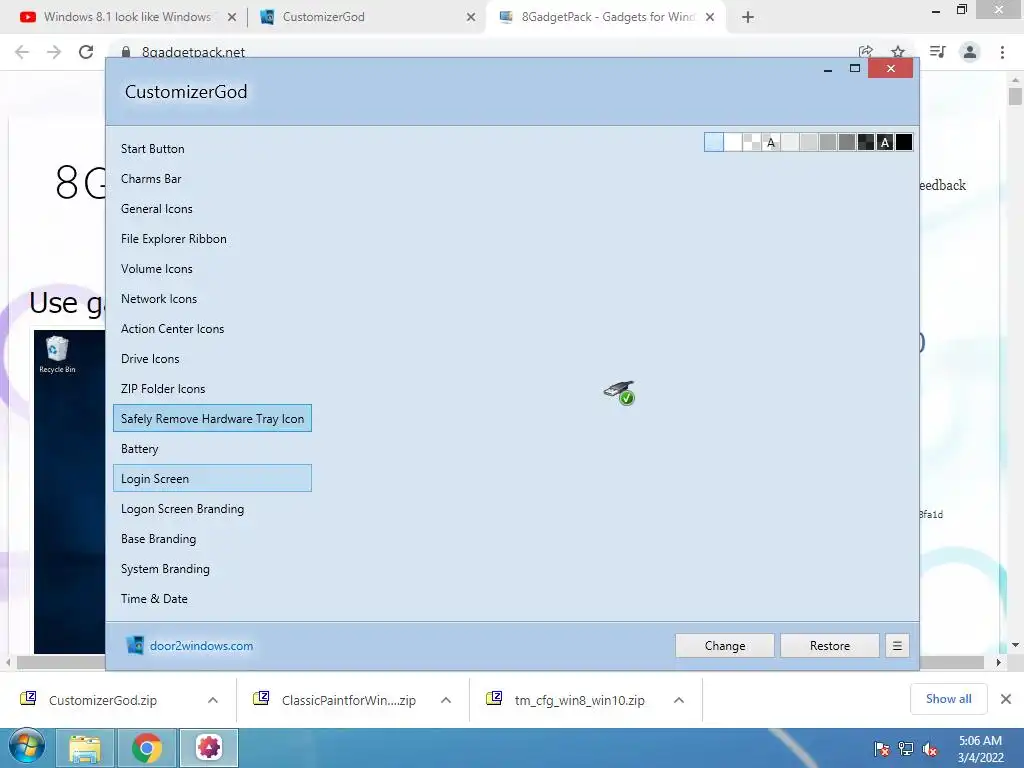Viewport: 1024px width, 768px height.
Task: Close the Chrome downloads bar
Action: pos(1006,699)
